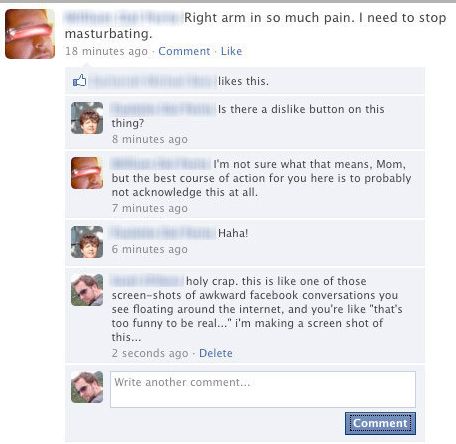Click blurred commenter name before 'holy crap'
Image resolution: width=456 pixels, height=444 pixels.
147,281
